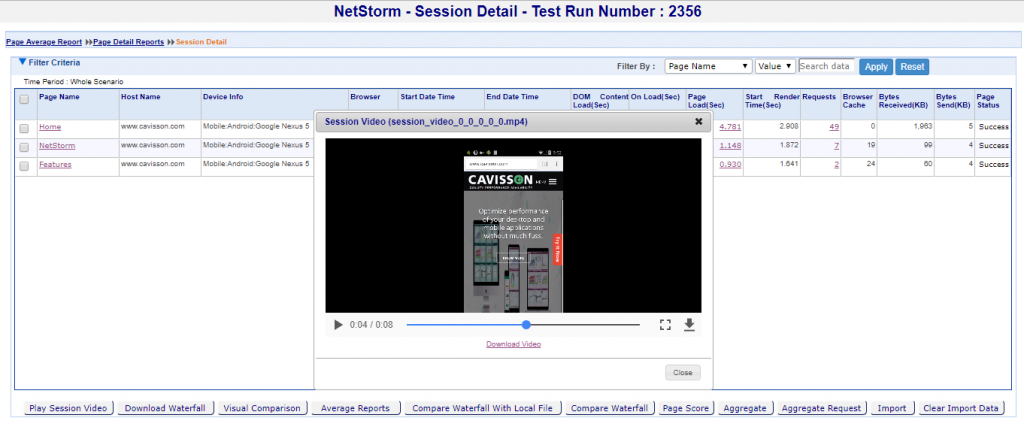Click the video frame preview
This screenshot has height=427, width=1024.
[513, 225]
